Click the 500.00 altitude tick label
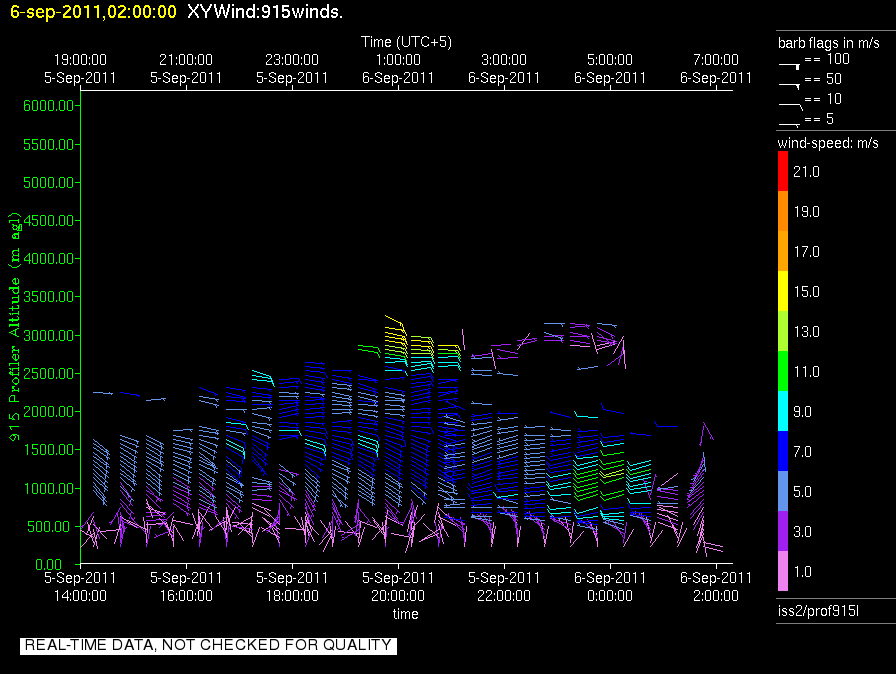 click(51, 527)
